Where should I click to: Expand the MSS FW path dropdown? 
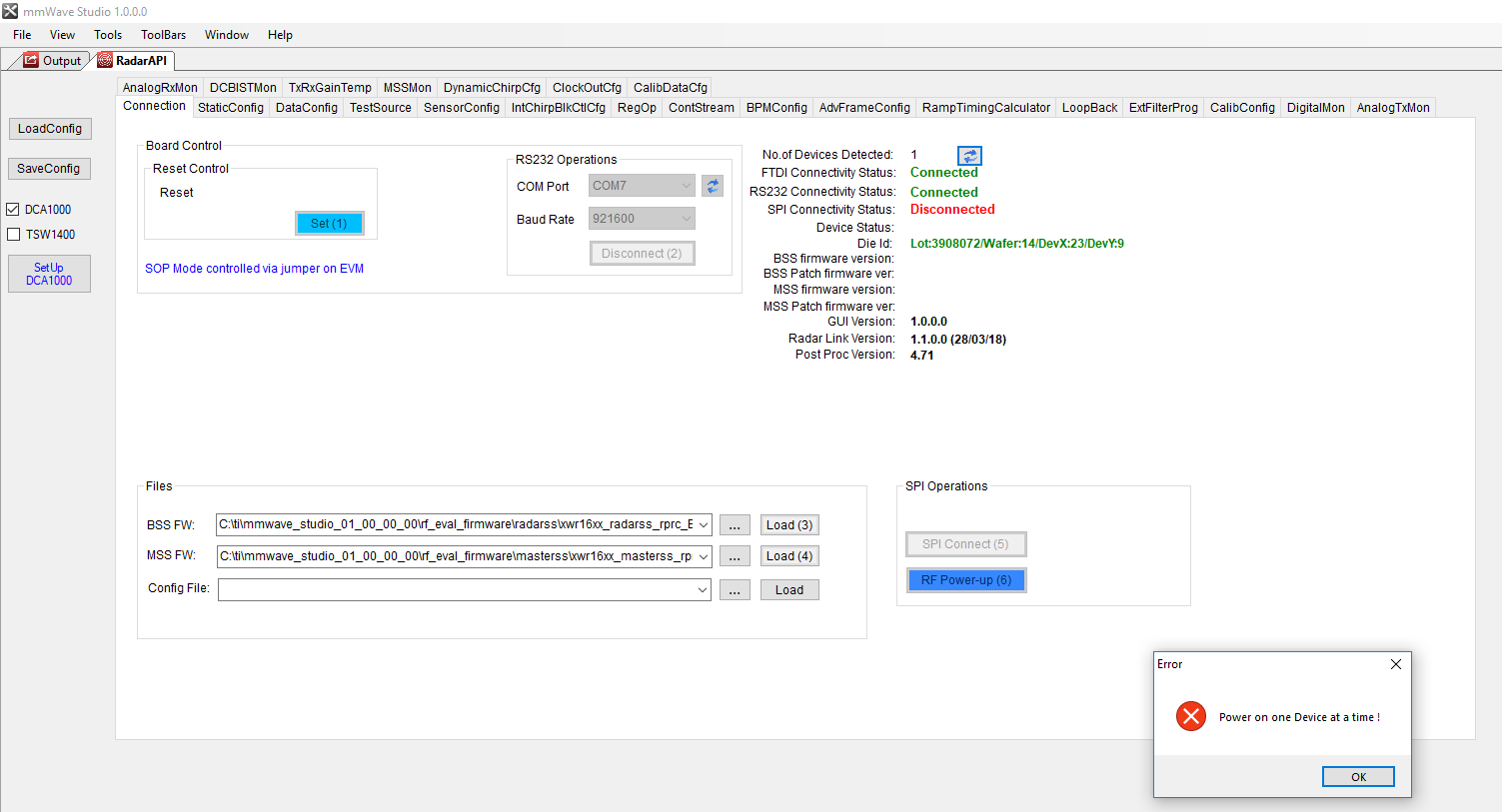coord(704,556)
